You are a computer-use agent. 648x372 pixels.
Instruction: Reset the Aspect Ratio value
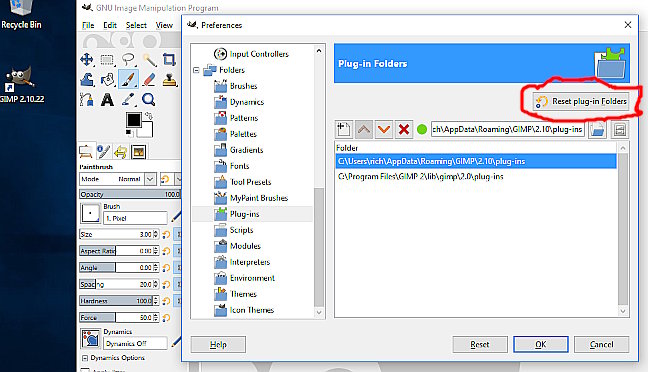pos(166,251)
